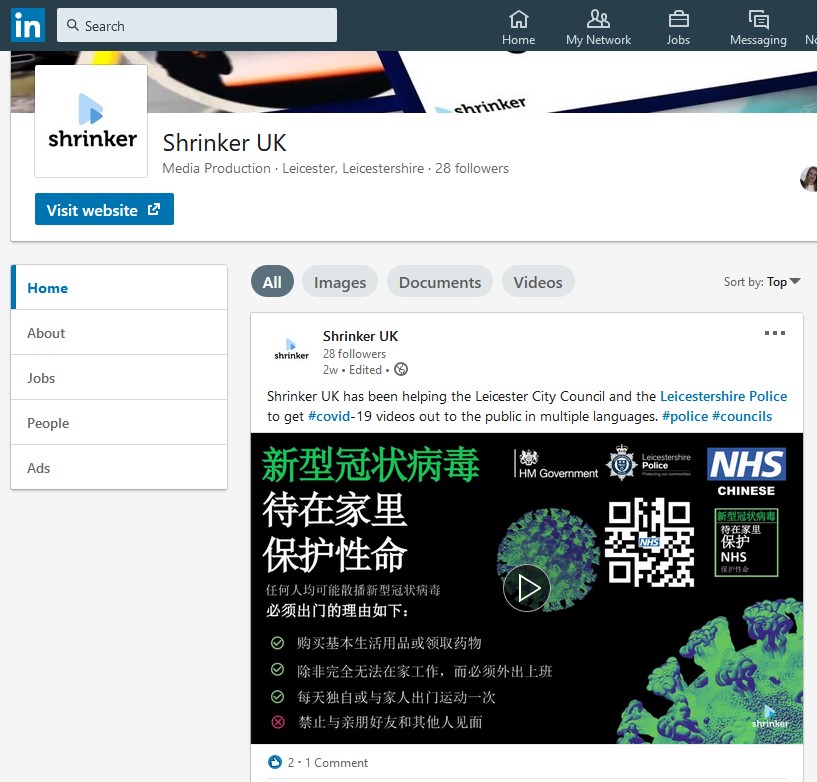817x782 pixels.
Task: Click the #police hashtag
Action: point(685,416)
